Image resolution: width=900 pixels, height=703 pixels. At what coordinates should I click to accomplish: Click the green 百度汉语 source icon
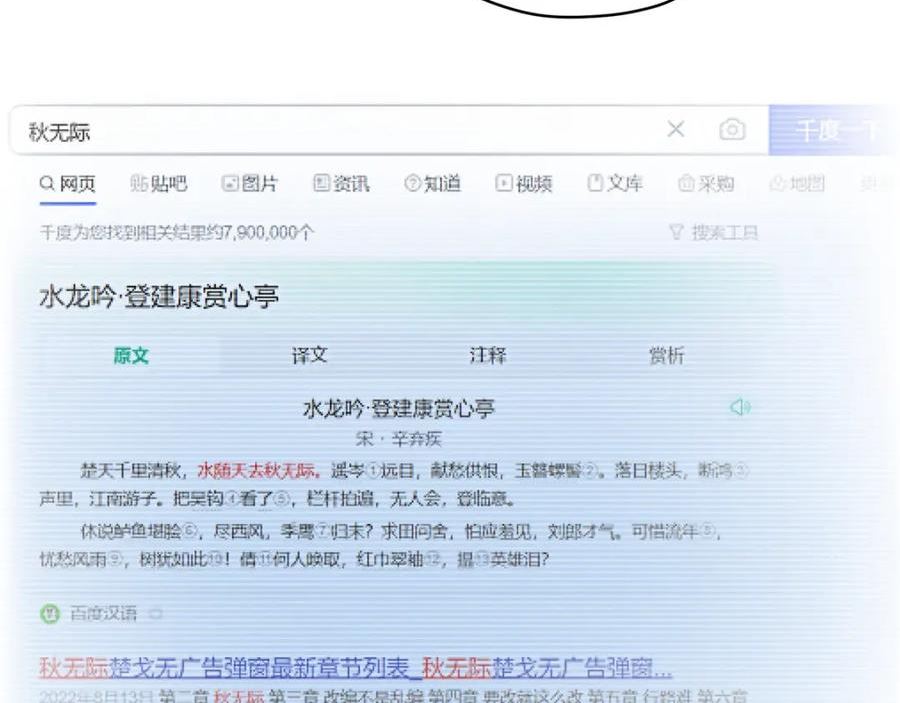[49, 614]
